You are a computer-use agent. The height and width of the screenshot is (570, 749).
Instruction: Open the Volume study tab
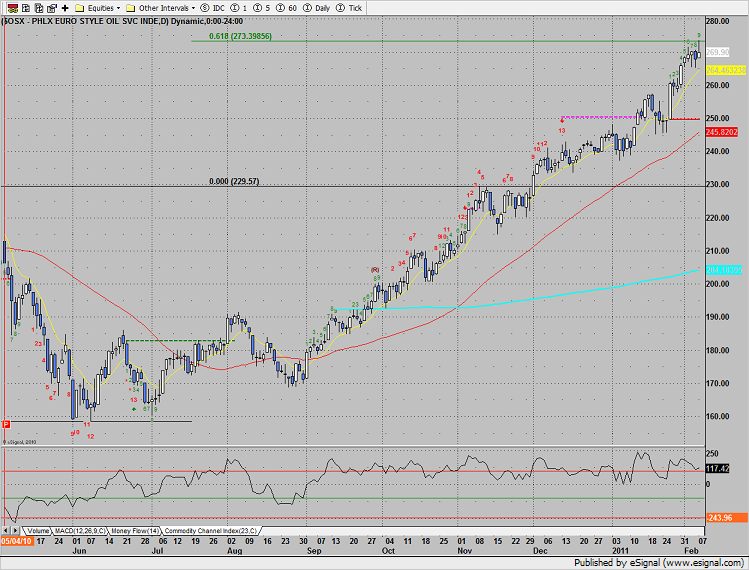pos(37,530)
